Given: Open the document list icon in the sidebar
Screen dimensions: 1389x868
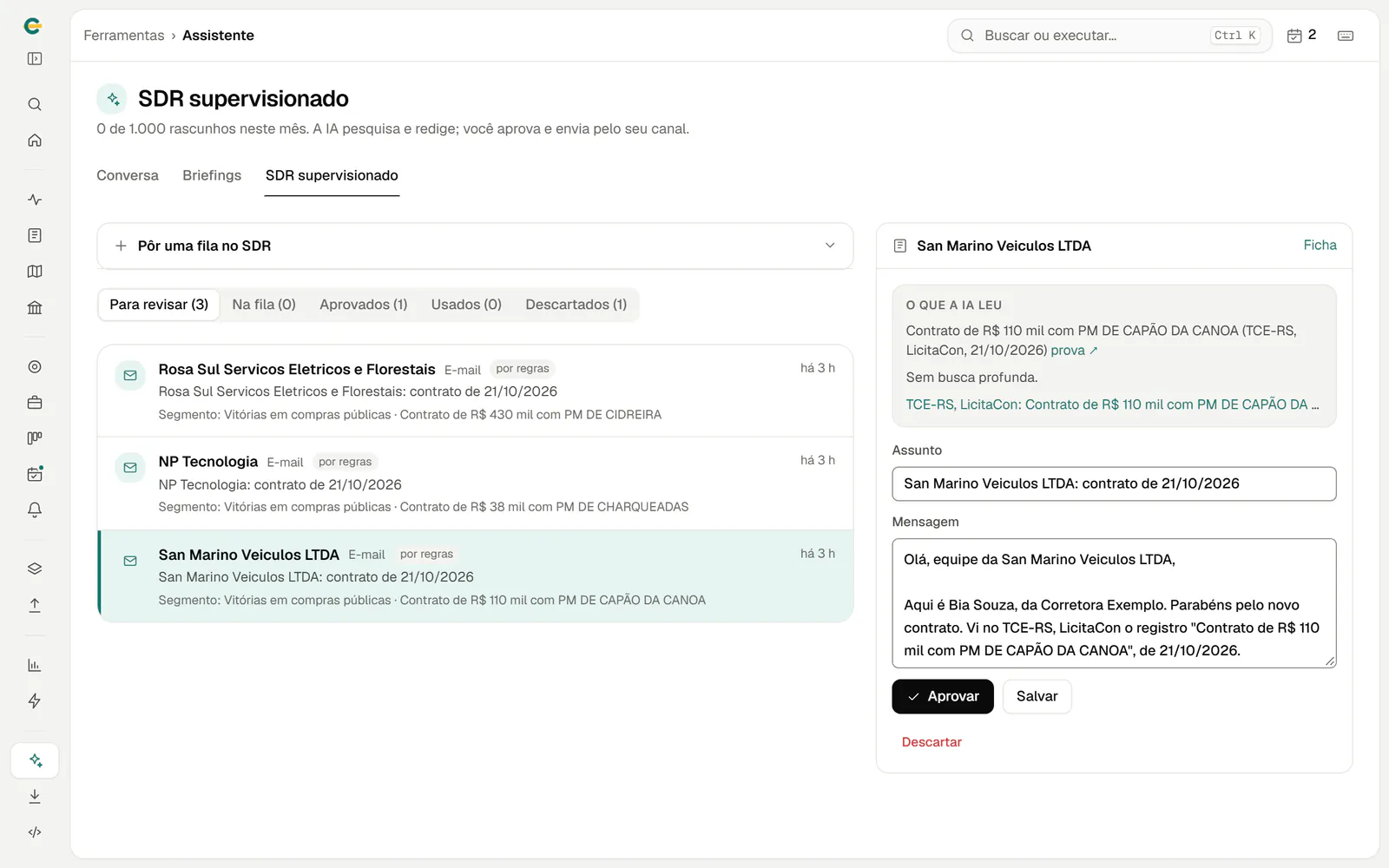Looking at the screenshot, I should coord(35,235).
